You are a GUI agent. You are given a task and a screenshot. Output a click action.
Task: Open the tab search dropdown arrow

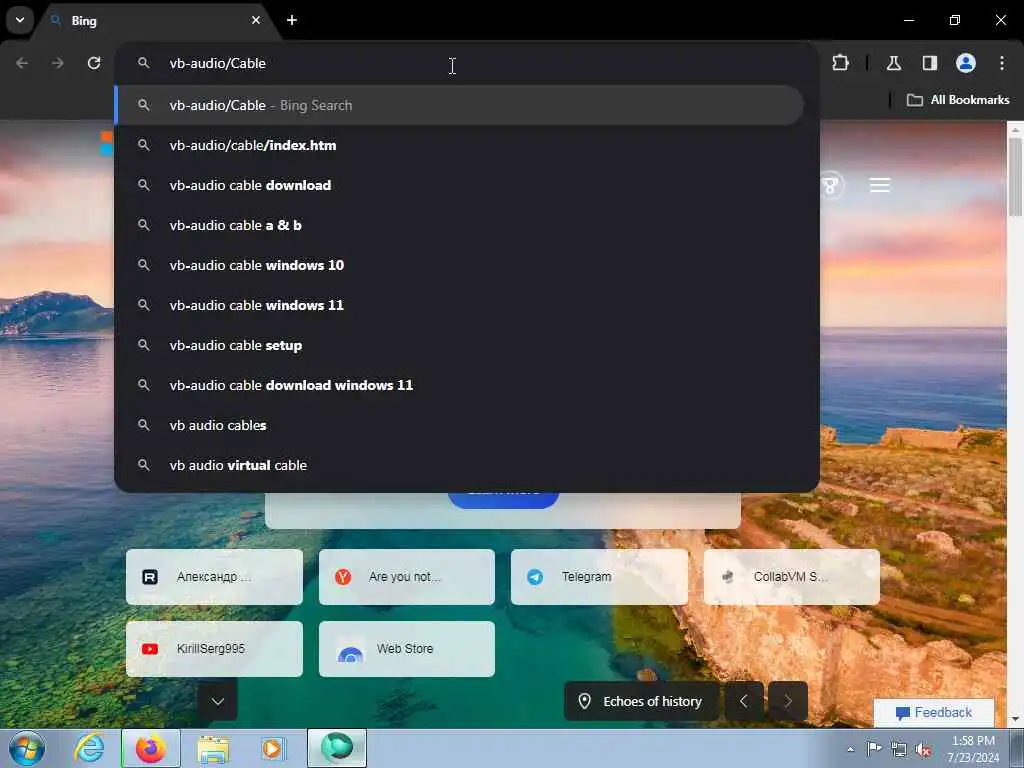(20, 20)
